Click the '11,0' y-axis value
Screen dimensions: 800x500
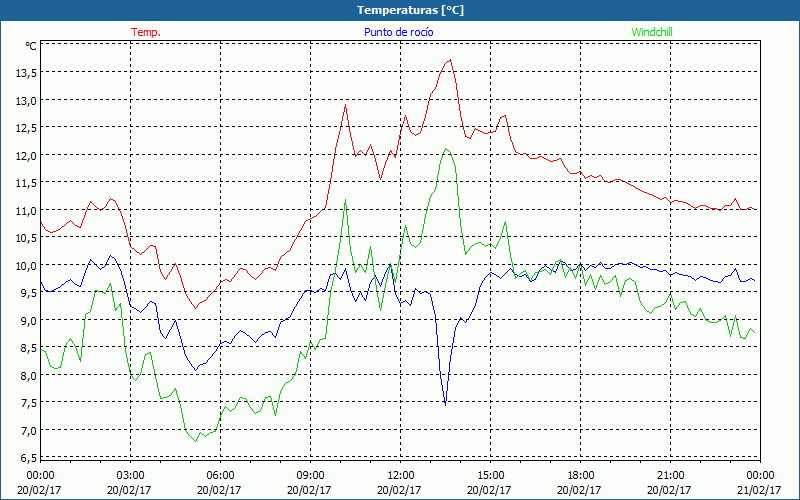26,211
